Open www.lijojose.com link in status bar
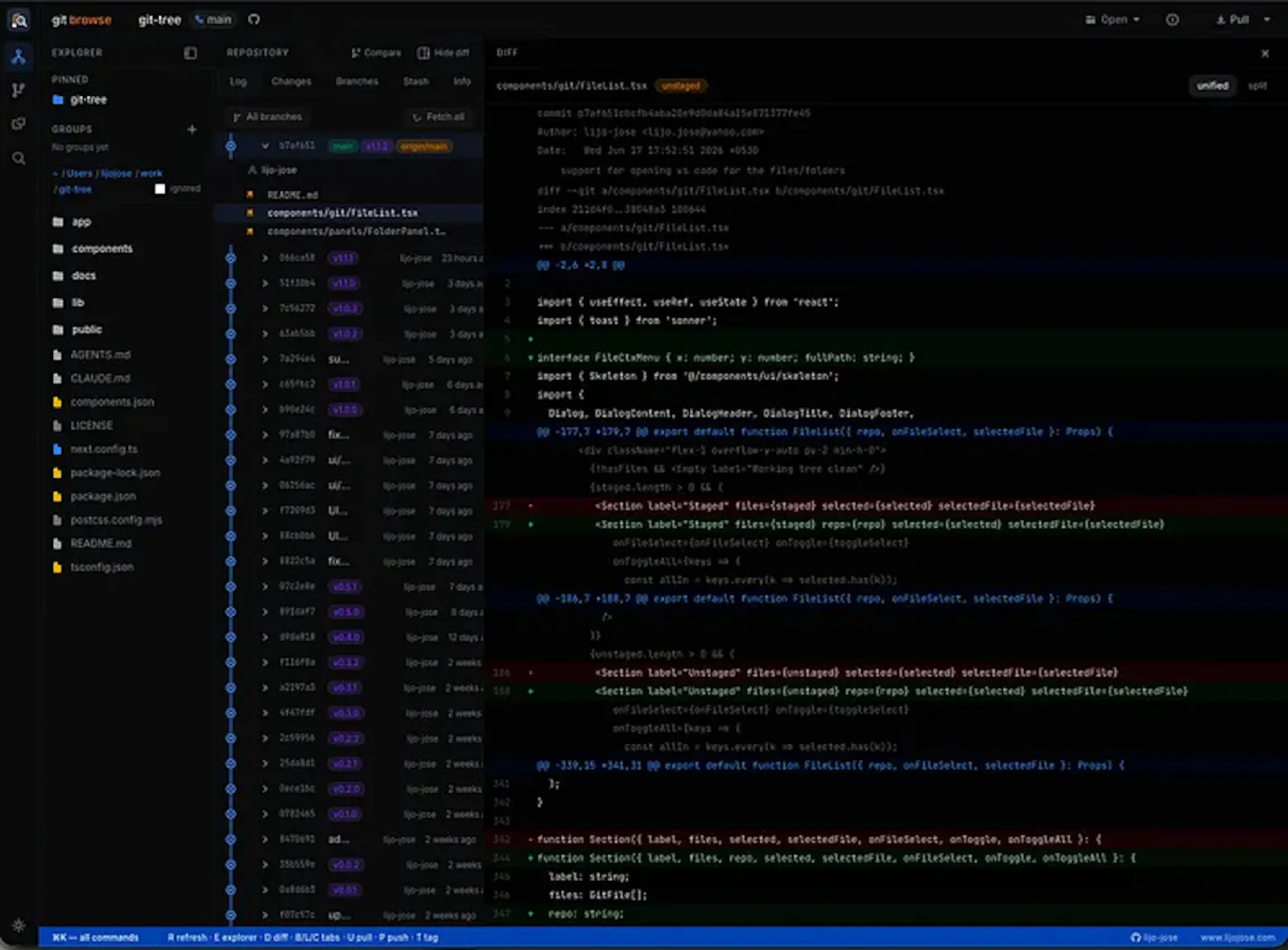 pyautogui.click(x=1237, y=937)
